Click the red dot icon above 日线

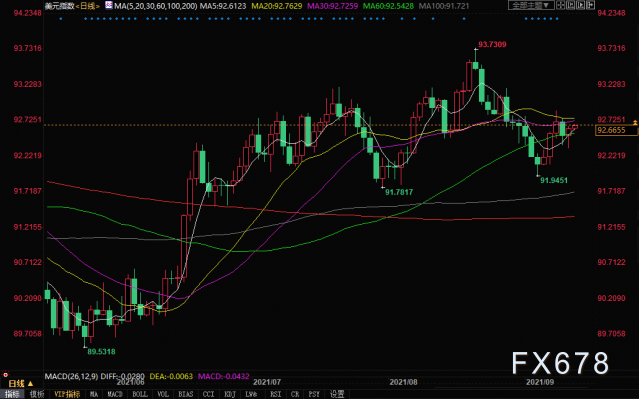click(x=5, y=374)
